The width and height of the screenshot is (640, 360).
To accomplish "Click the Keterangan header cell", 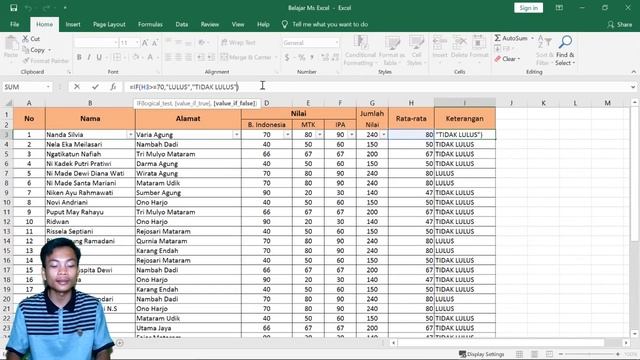I will [x=465, y=118].
